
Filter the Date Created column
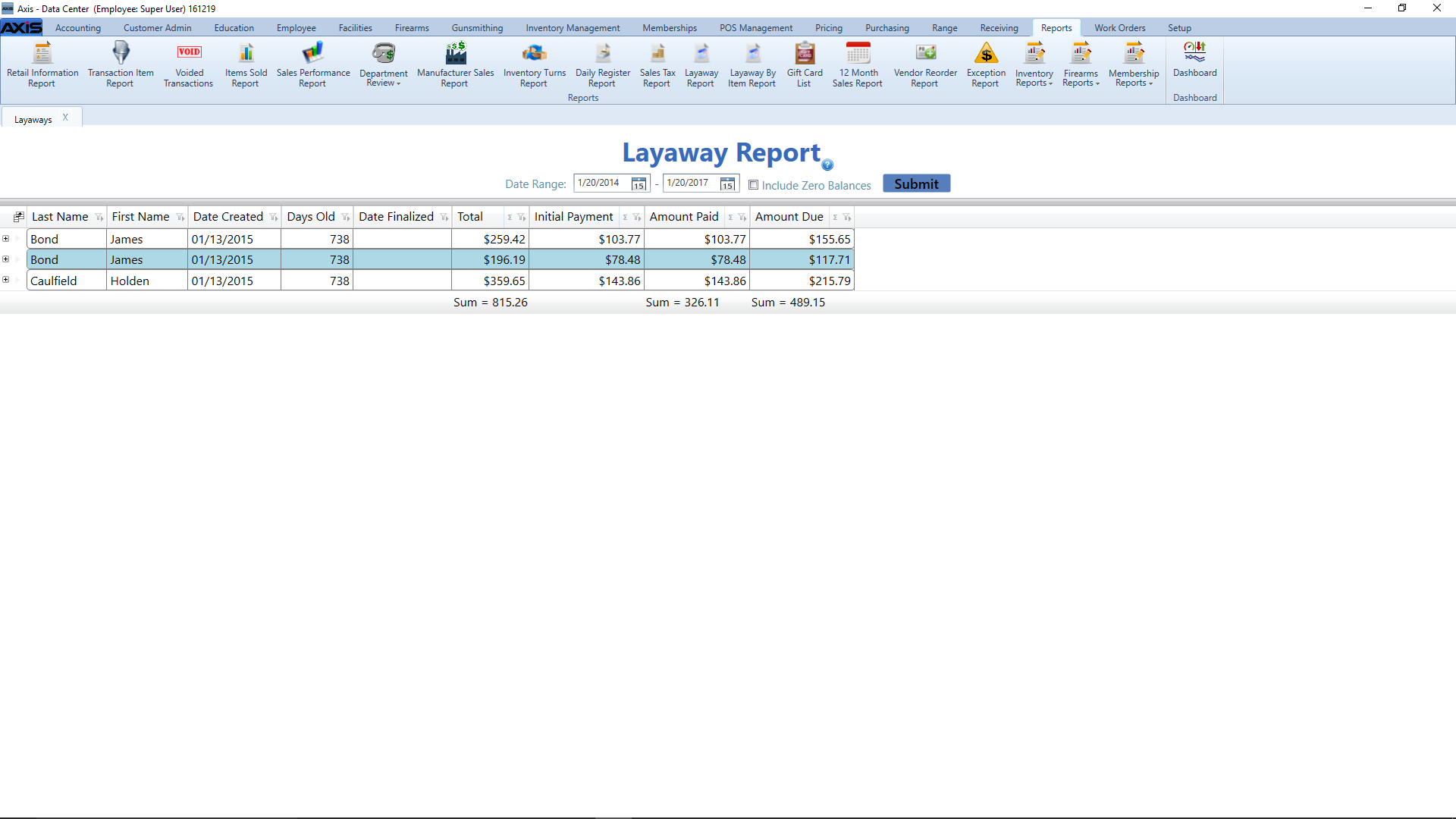(x=273, y=218)
